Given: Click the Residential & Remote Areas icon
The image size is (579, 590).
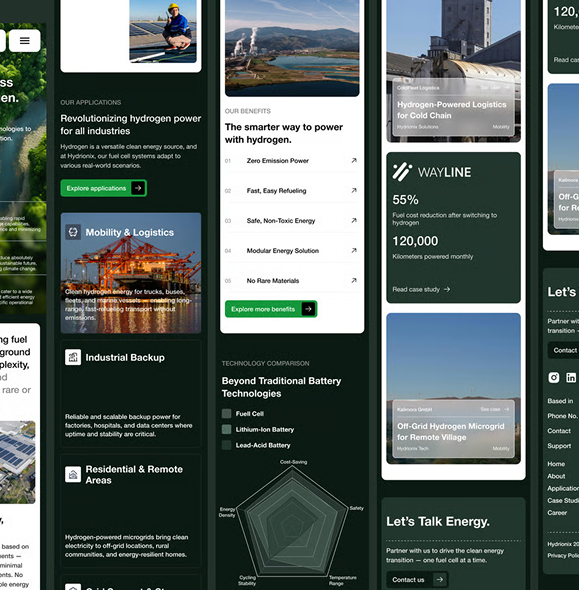Looking at the screenshot, I should pyautogui.click(x=73, y=474).
